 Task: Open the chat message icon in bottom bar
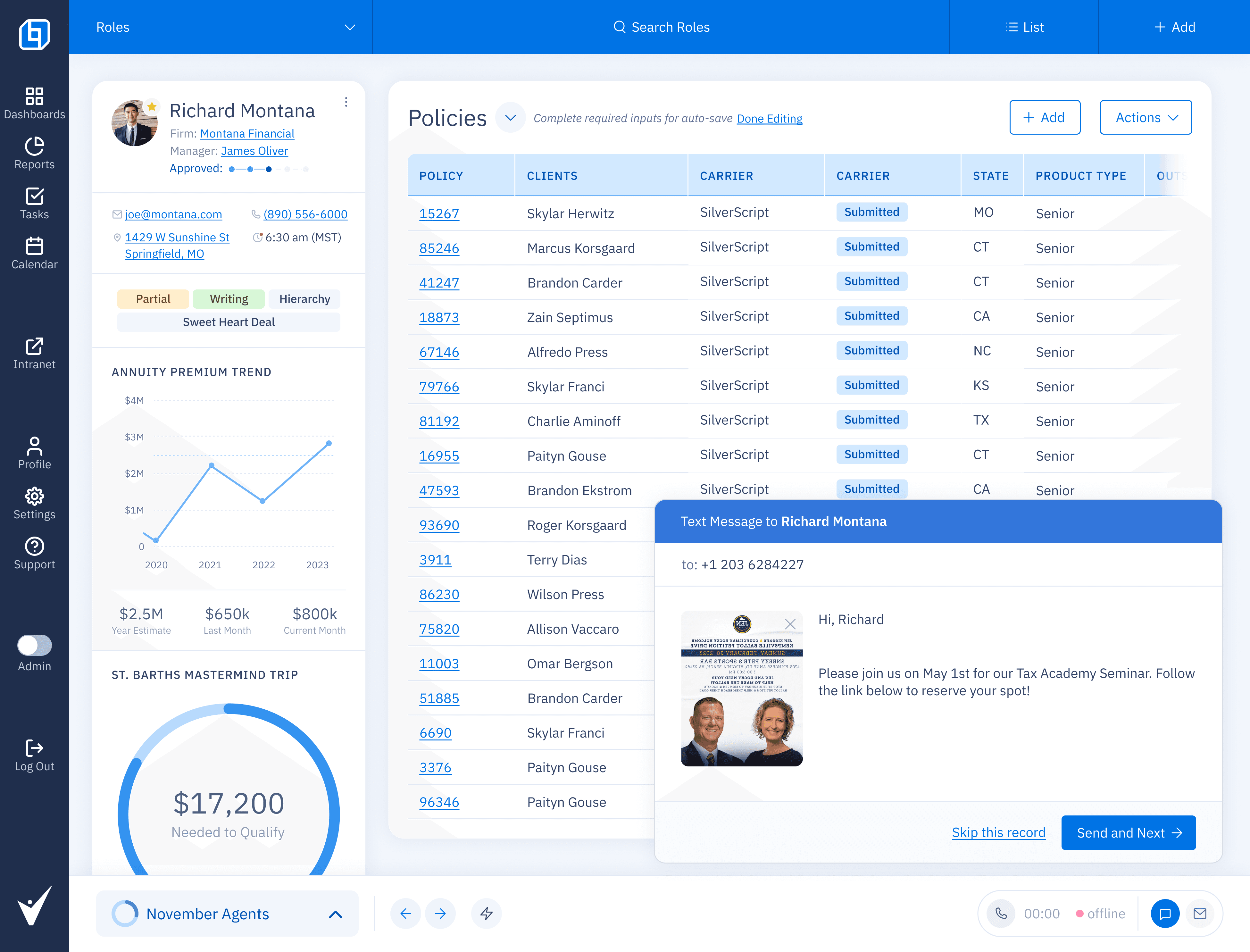1165,914
